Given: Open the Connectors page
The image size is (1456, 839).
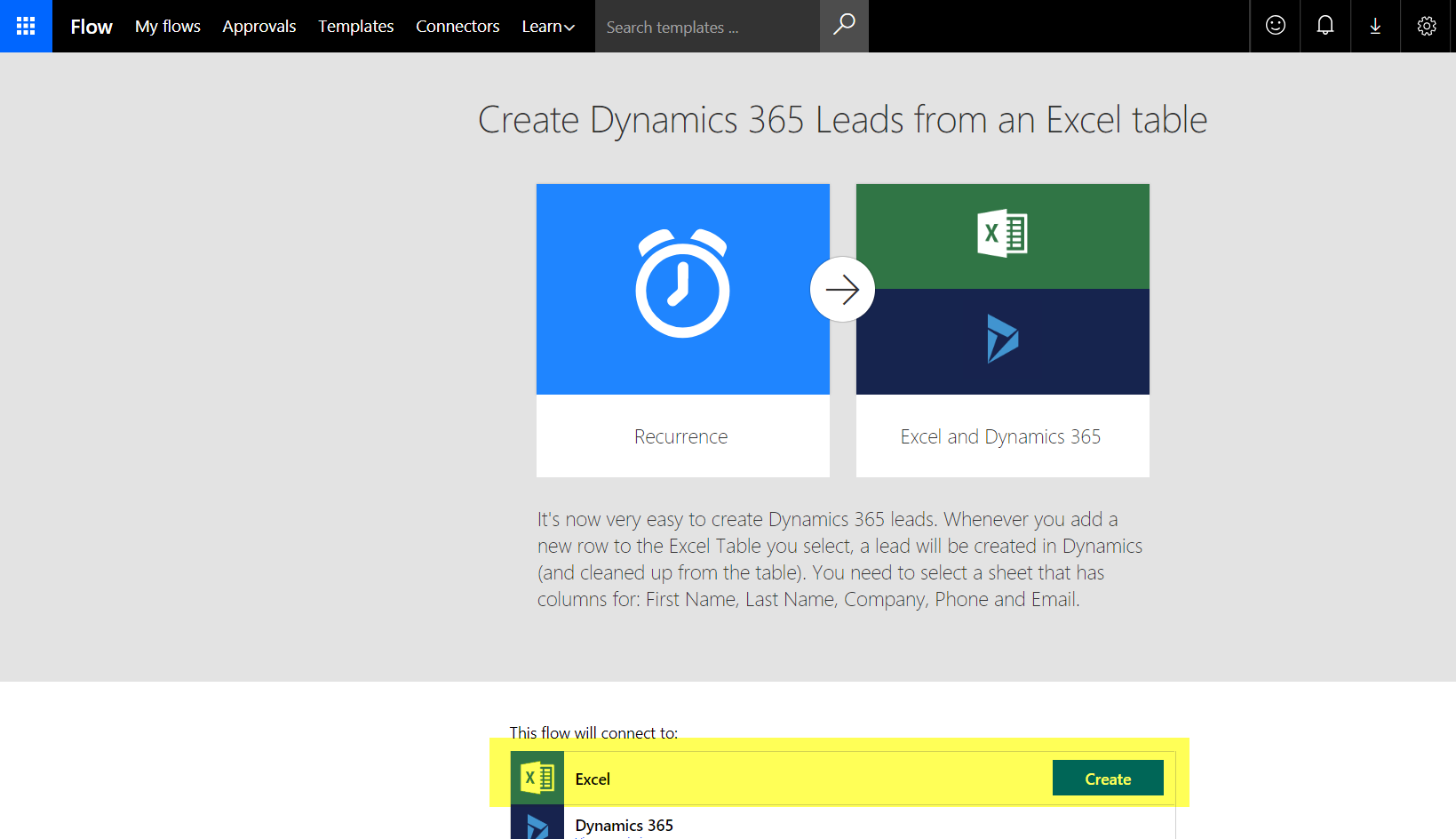Looking at the screenshot, I should pyautogui.click(x=457, y=27).
